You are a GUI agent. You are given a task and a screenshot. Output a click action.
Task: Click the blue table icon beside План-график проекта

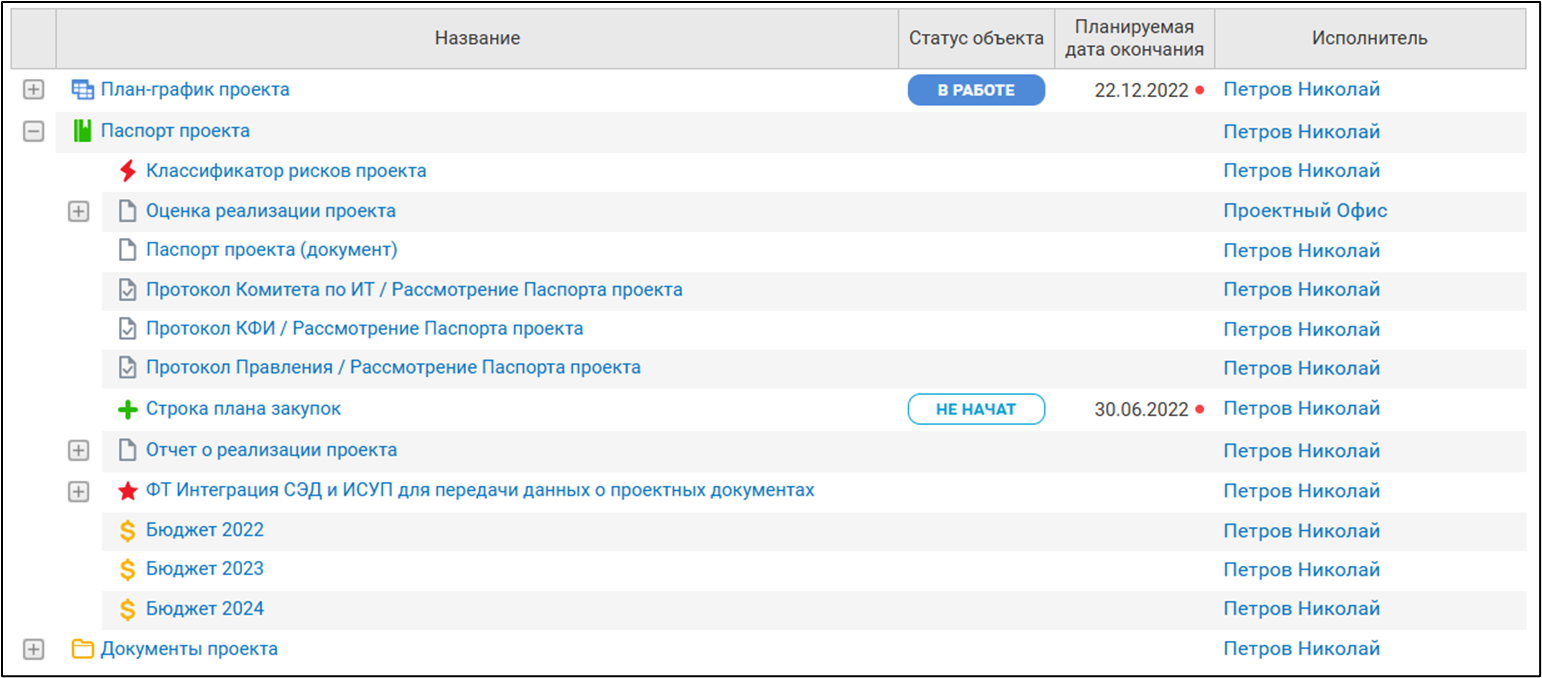click(82, 90)
